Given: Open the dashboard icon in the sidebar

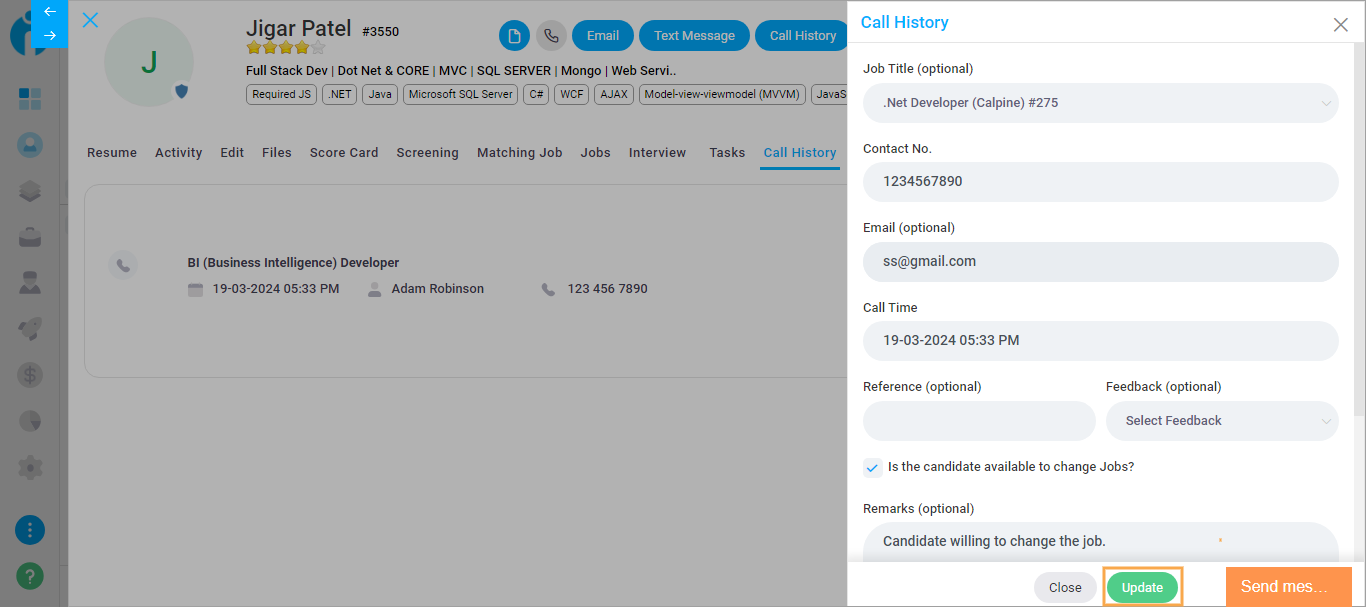Looking at the screenshot, I should (30, 99).
